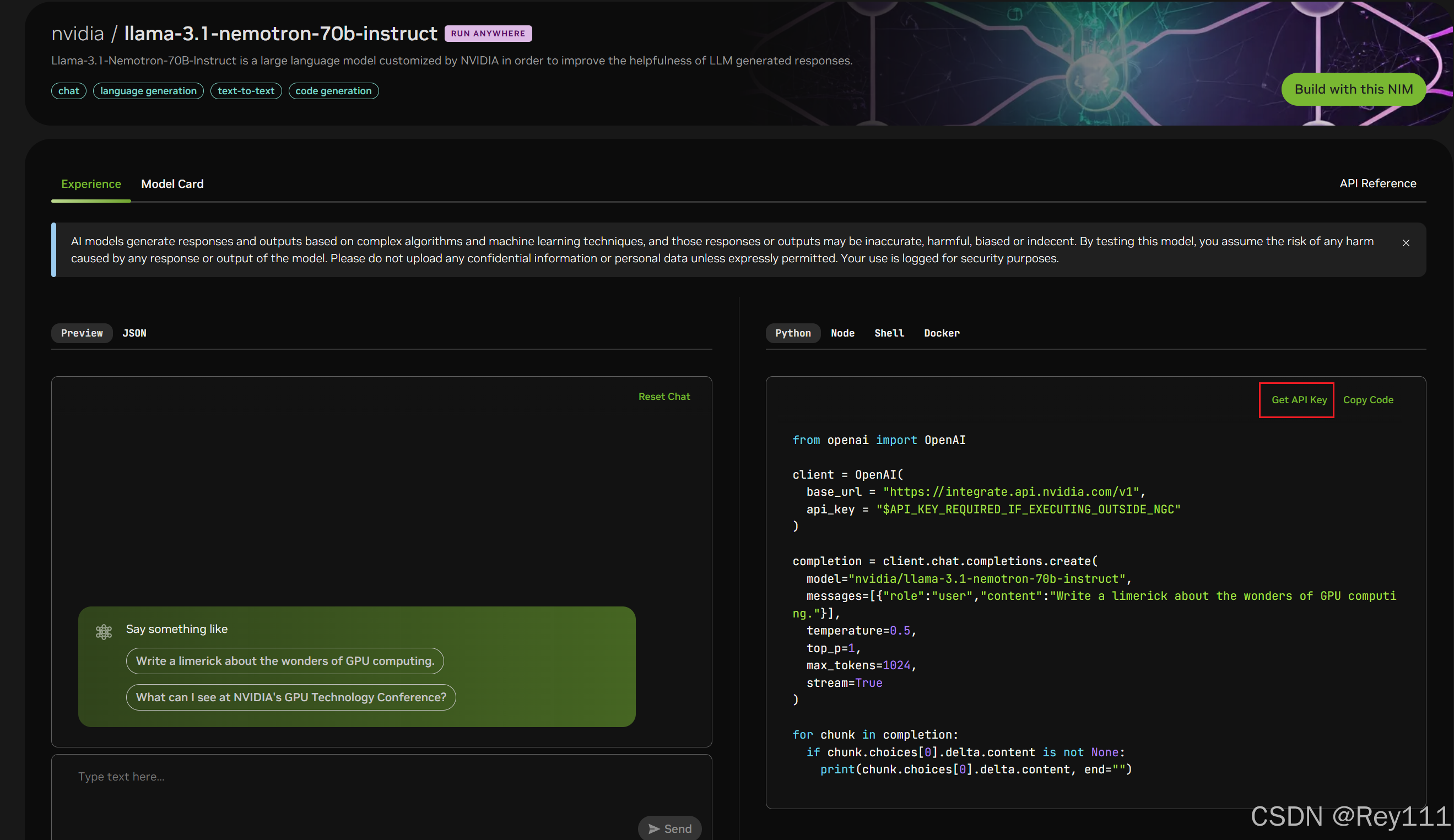
Task: Click the top_p=1 line
Action: 833,648
